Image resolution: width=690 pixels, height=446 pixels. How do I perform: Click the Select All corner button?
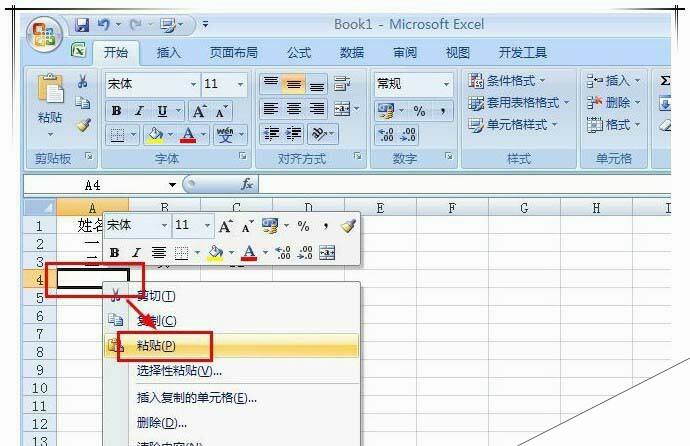40,207
